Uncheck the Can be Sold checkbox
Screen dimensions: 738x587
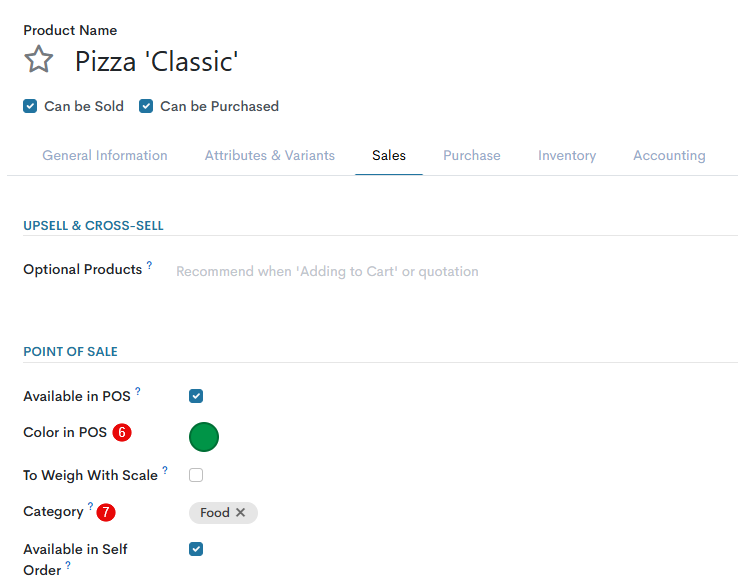click(30, 106)
